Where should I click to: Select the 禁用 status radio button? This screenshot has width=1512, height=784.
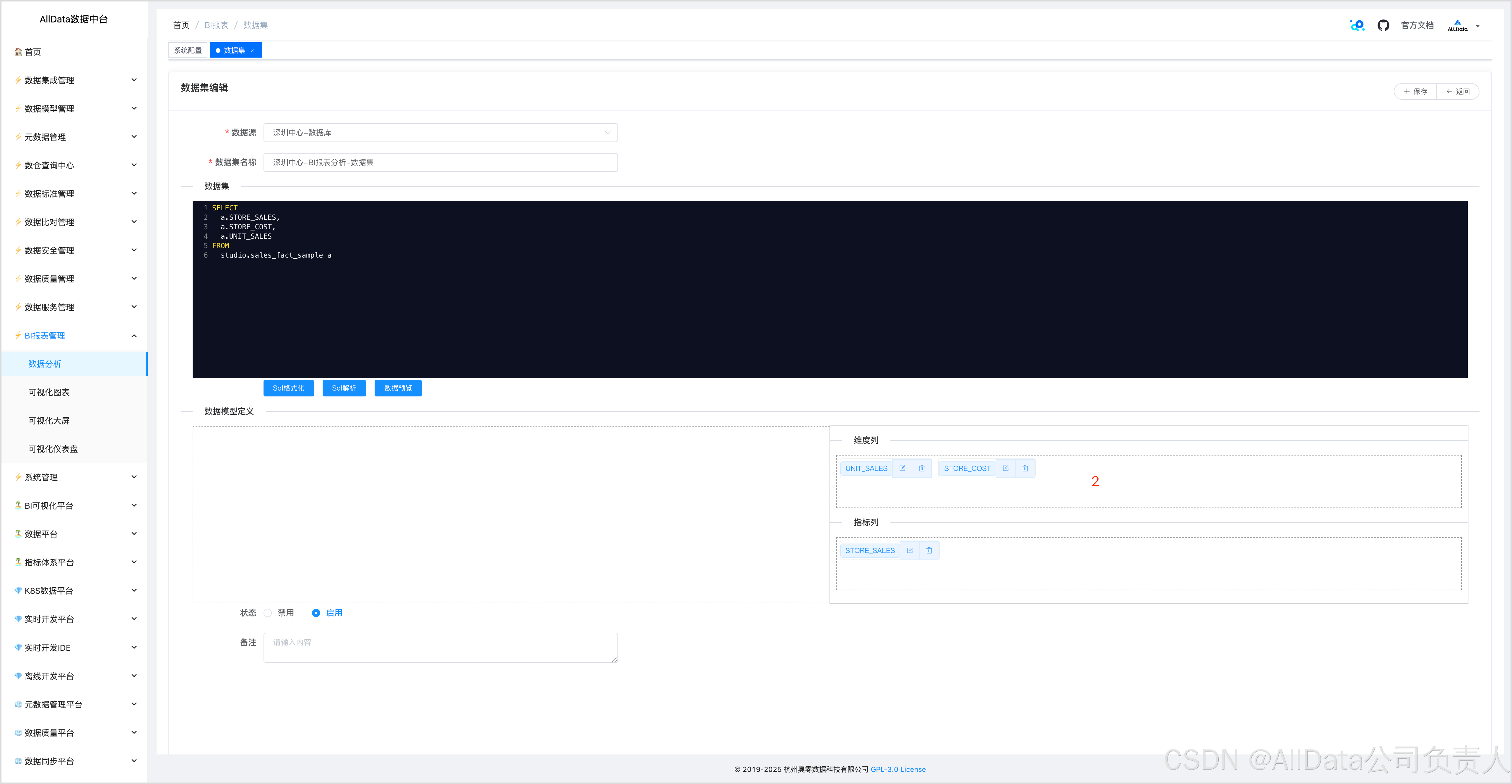(x=268, y=613)
